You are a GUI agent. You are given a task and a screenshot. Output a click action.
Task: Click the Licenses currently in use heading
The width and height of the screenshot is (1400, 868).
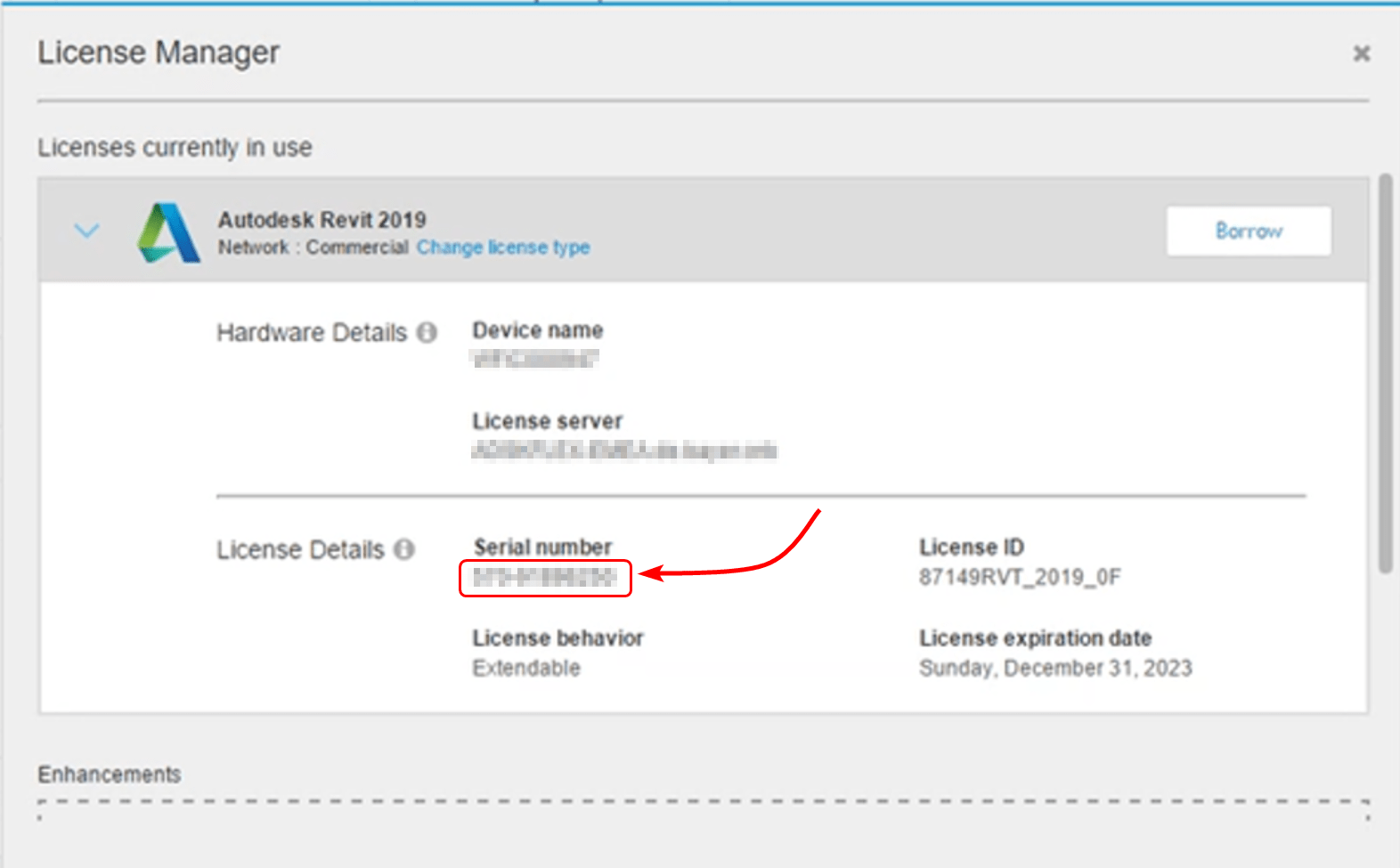point(175,147)
